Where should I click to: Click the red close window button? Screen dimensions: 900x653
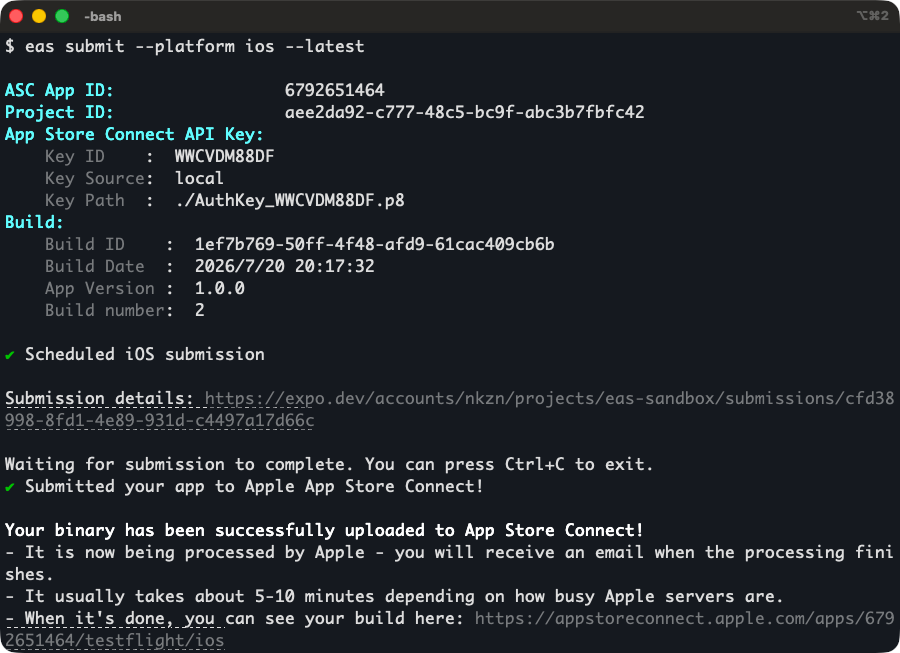[x=16, y=16]
